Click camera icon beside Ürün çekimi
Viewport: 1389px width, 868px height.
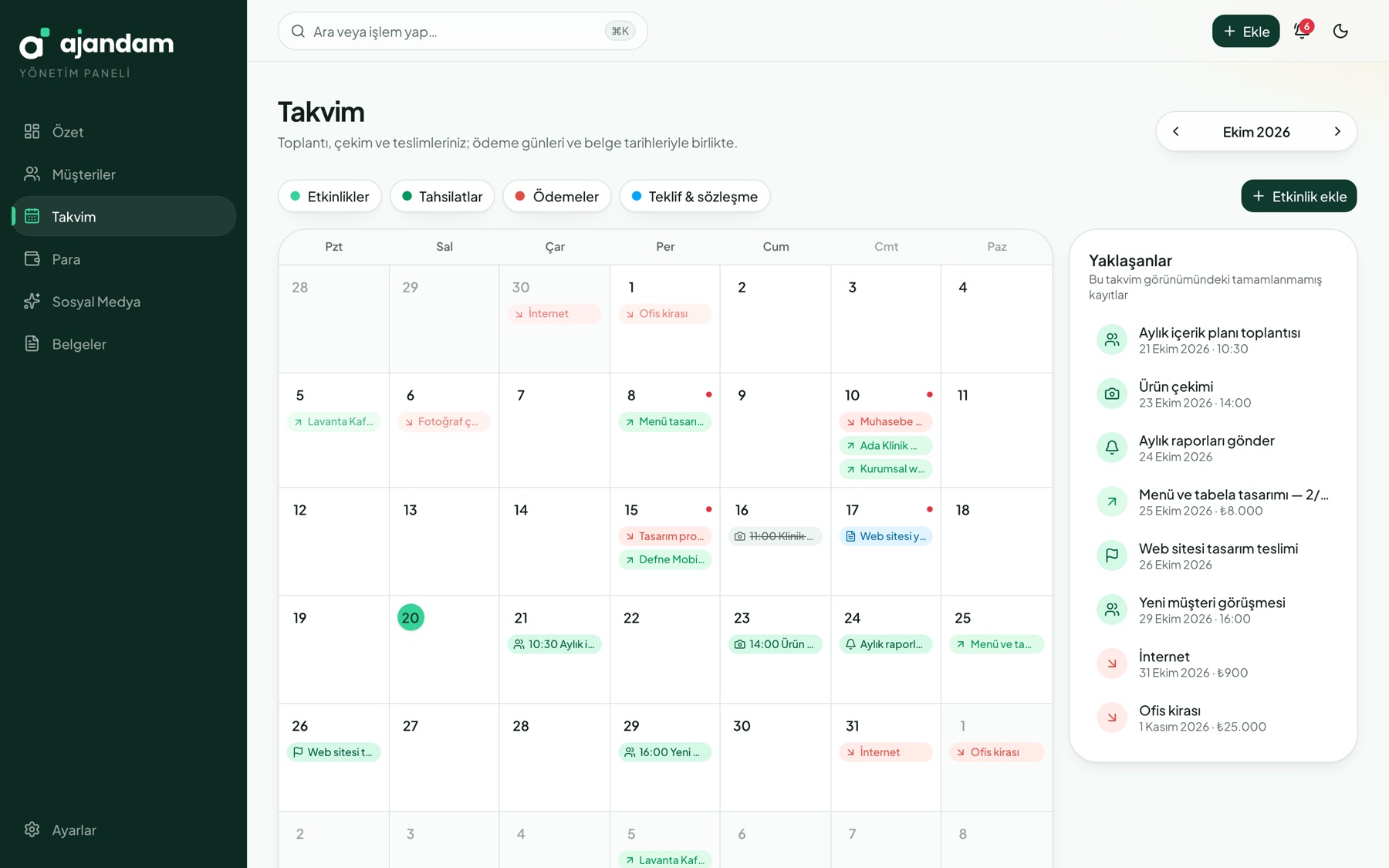pos(1112,393)
